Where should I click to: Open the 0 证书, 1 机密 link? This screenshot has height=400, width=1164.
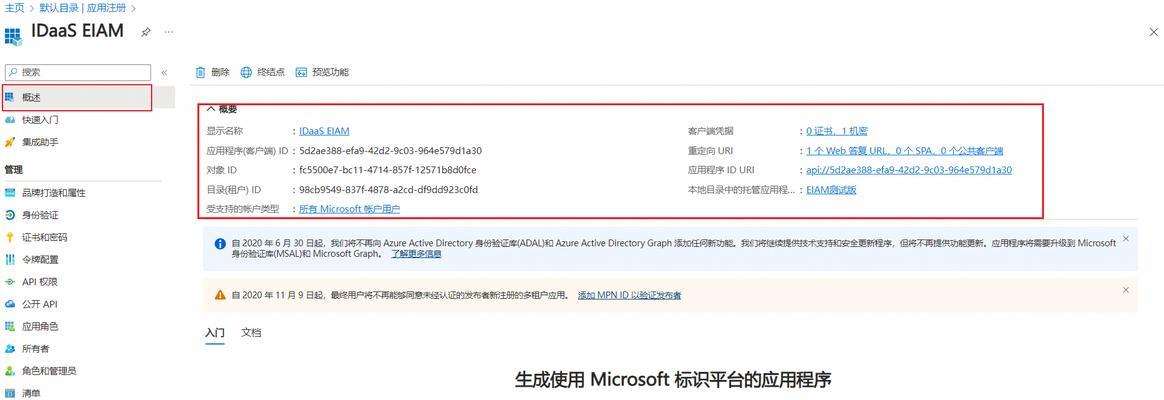837,131
